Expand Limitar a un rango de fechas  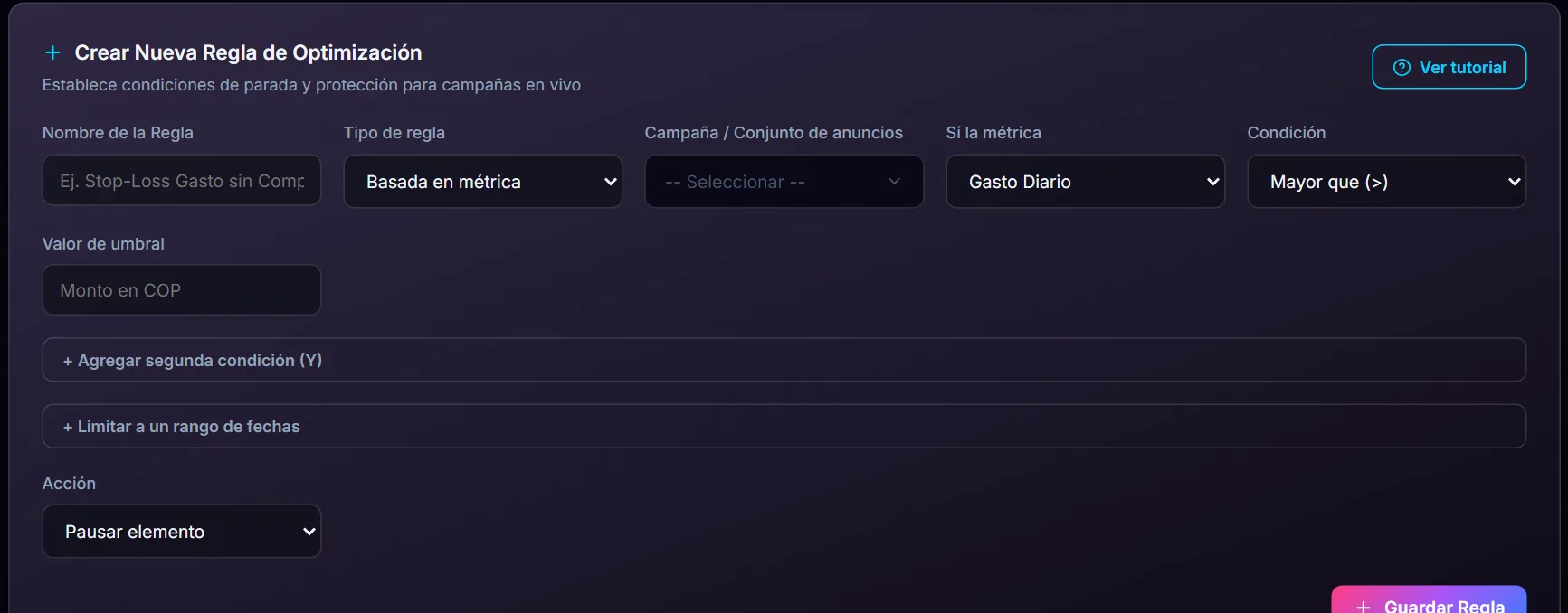[784, 426]
